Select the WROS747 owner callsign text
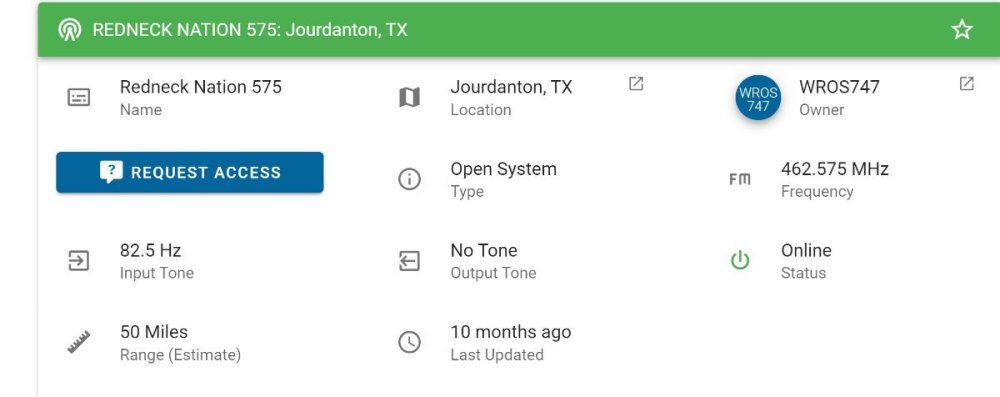Image resolution: width=1000 pixels, height=397 pixels. point(839,87)
